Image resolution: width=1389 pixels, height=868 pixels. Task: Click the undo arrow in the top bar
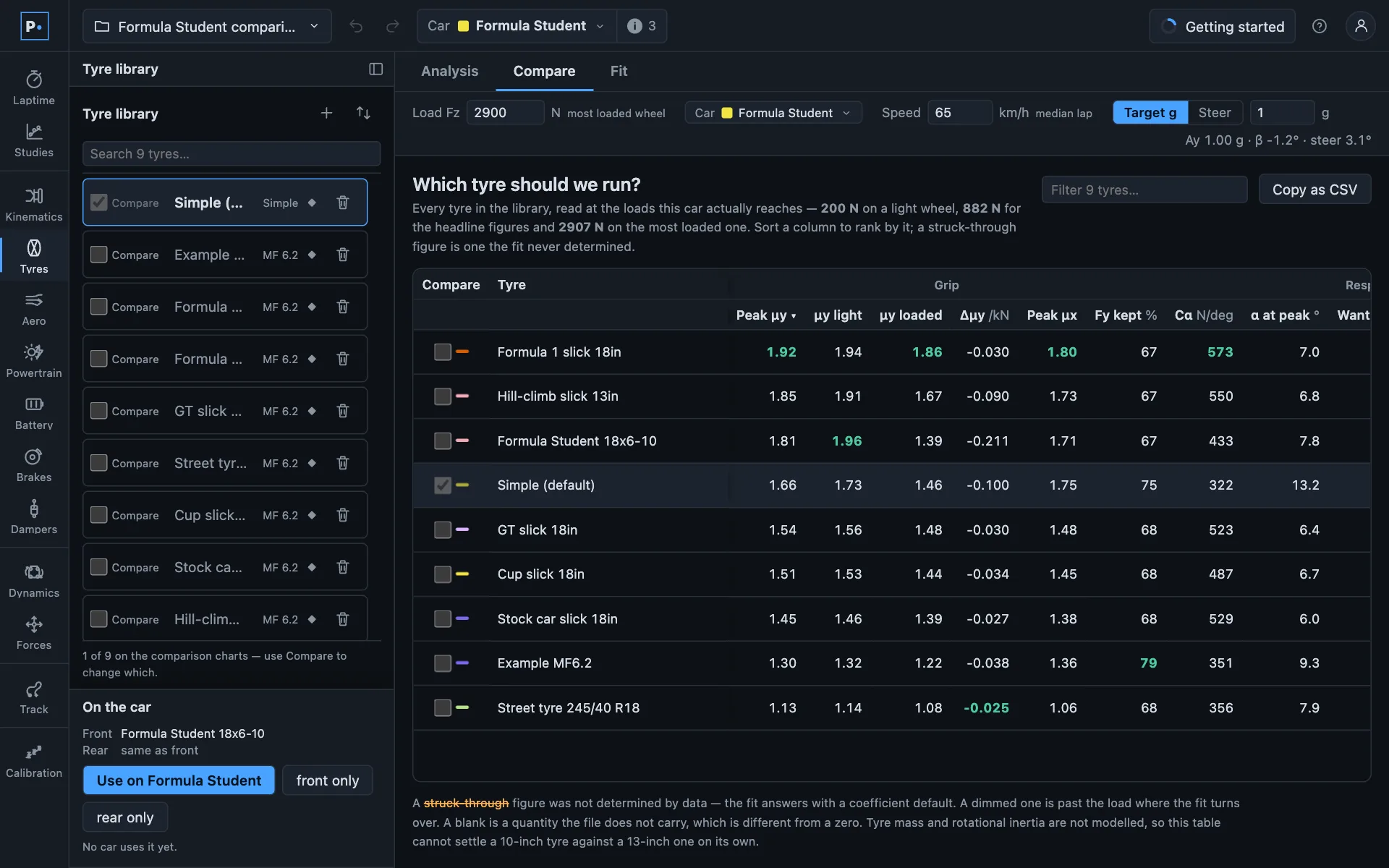tap(356, 26)
